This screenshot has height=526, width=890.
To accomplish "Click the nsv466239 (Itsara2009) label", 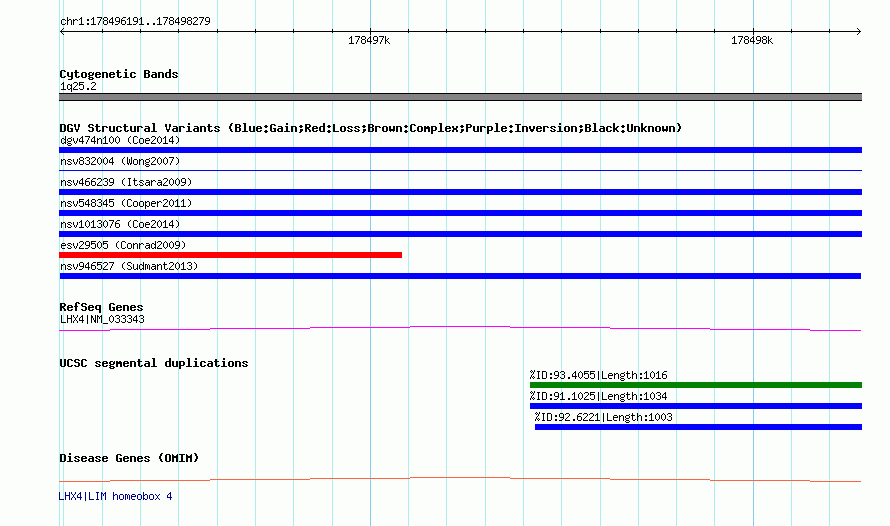I will [x=126, y=182].
